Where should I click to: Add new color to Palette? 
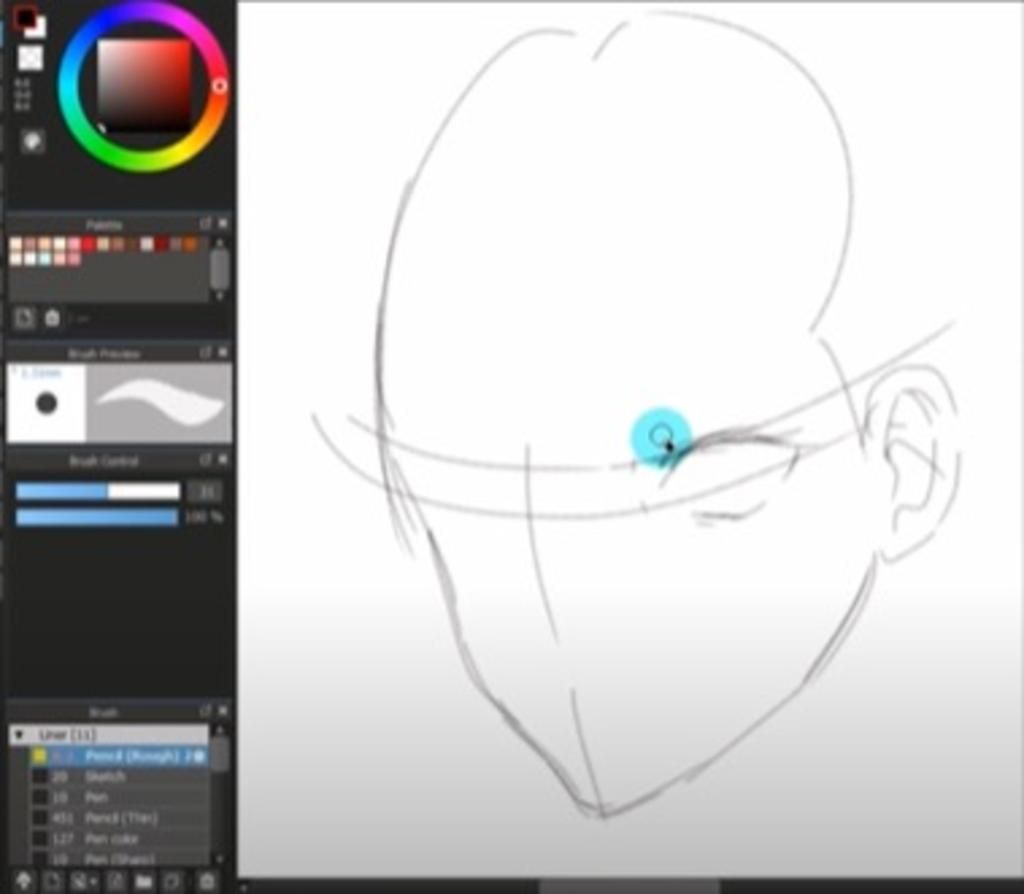(x=24, y=318)
